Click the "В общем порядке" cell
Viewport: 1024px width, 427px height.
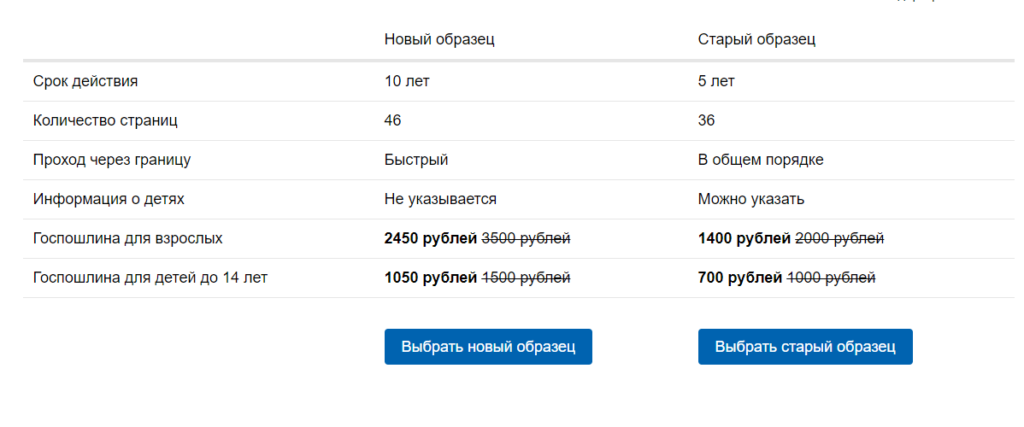pyautogui.click(x=760, y=160)
